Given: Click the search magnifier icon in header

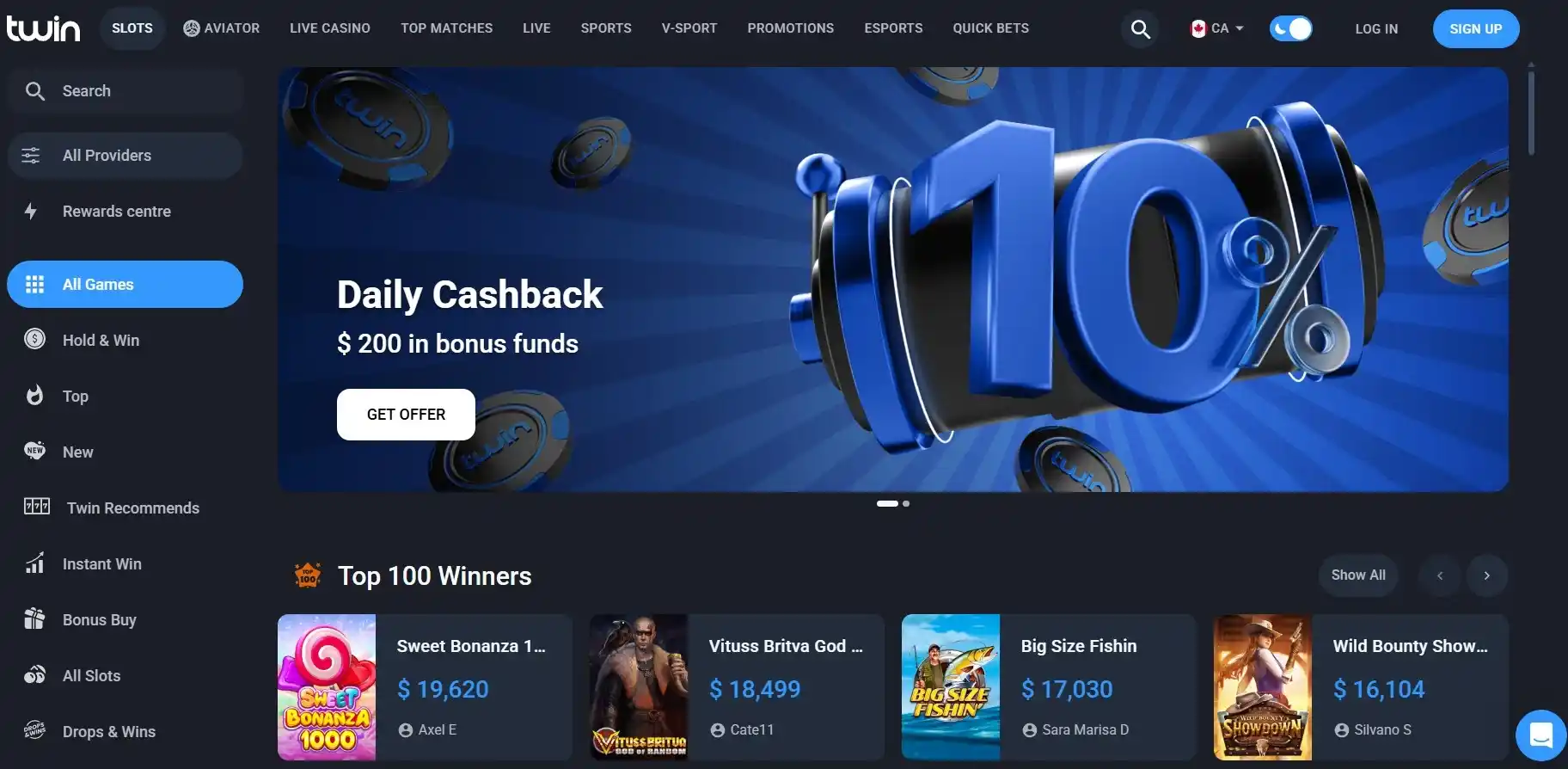Looking at the screenshot, I should click(x=1140, y=29).
